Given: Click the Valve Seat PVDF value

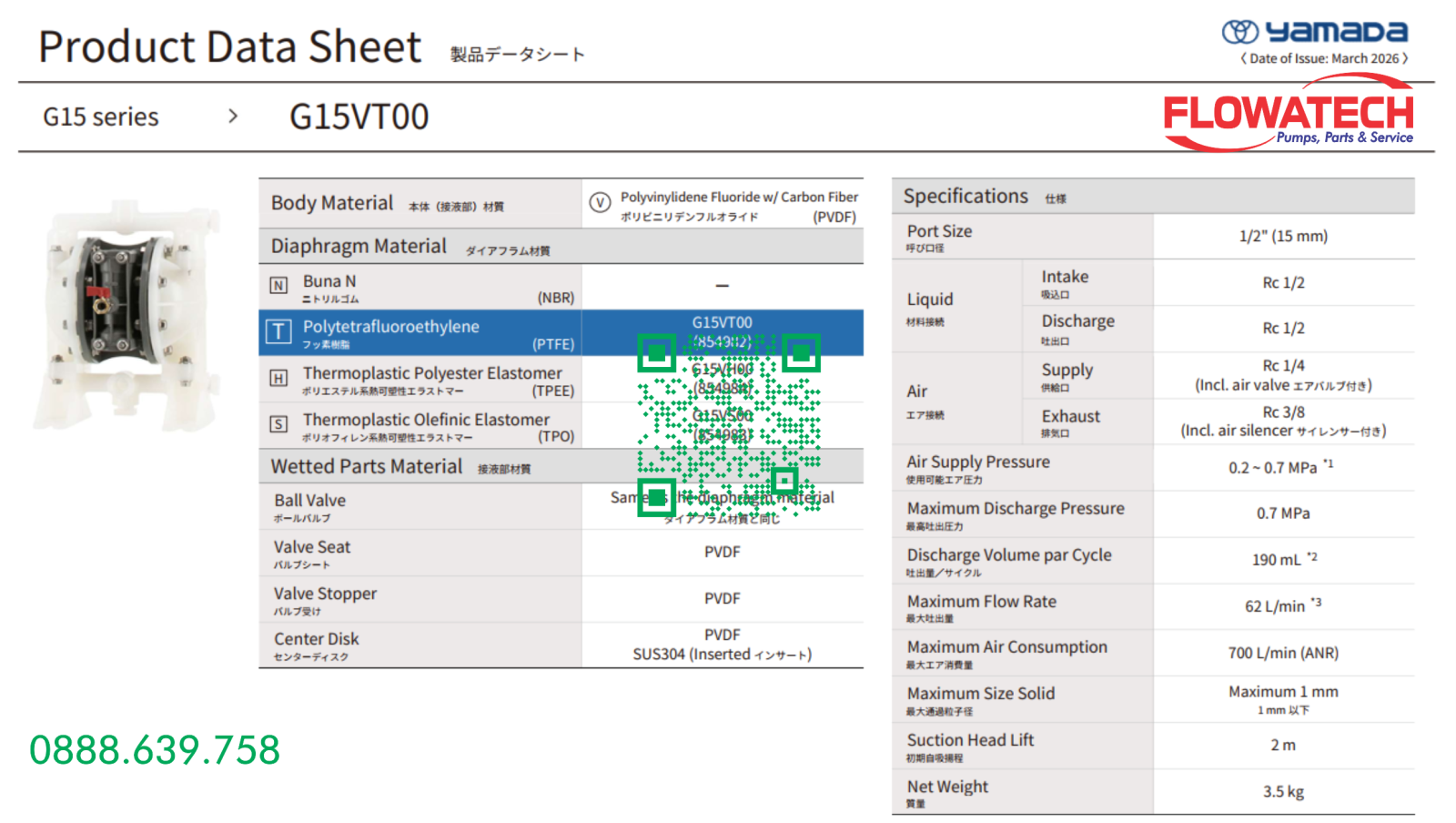Looking at the screenshot, I should [723, 553].
